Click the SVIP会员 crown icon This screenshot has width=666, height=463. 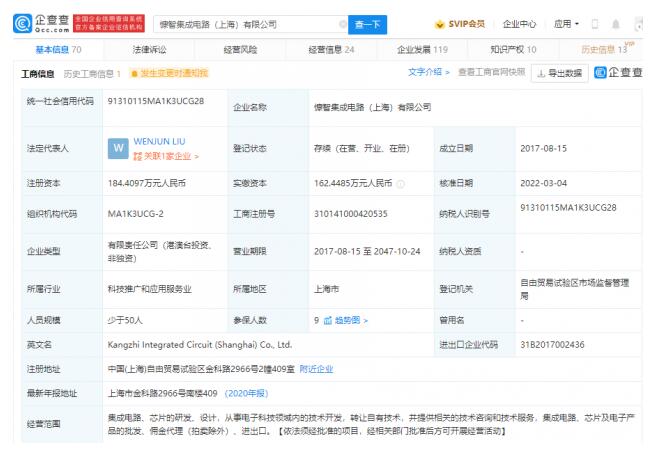coord(440,24)
